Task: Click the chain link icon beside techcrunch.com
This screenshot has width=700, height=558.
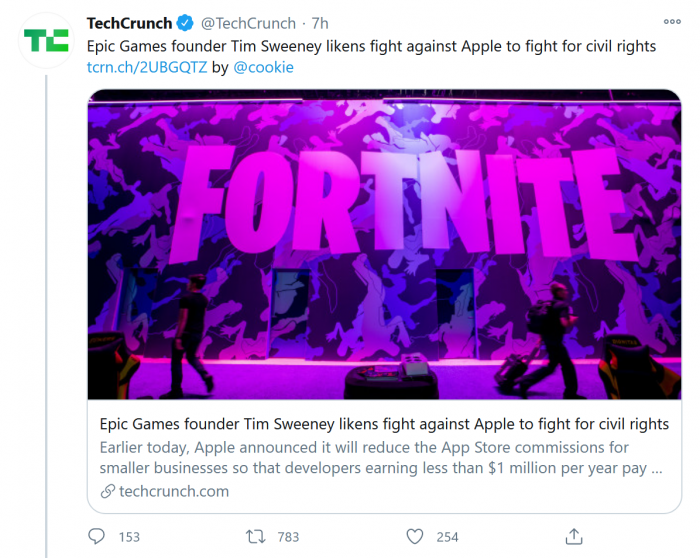Action: click(x=108, y=491)
